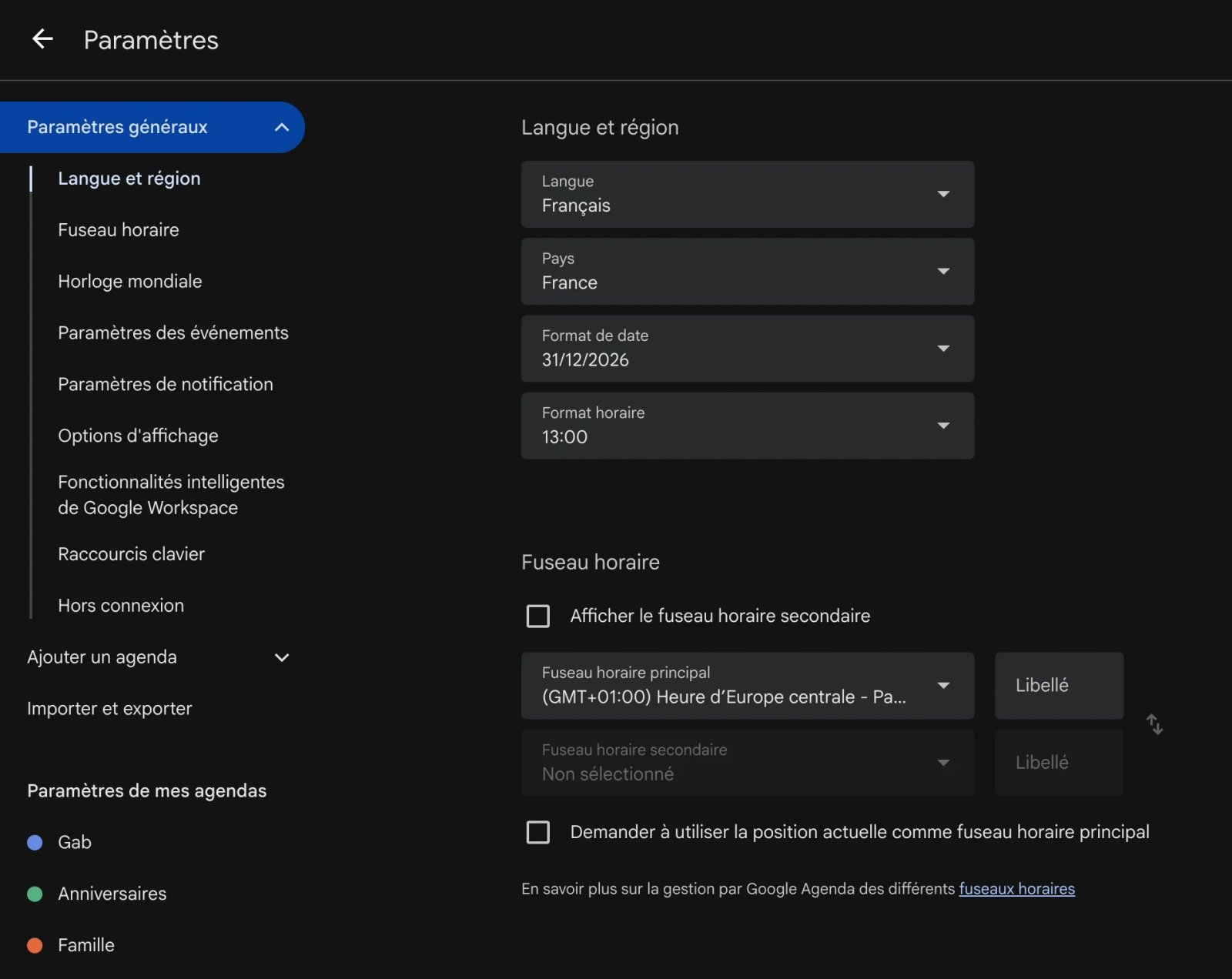Image resolution: width=1232 pixels, height=979 pixels.
Task: Open the Pays dropdown set to France
Action: click(x=747, y=271)
